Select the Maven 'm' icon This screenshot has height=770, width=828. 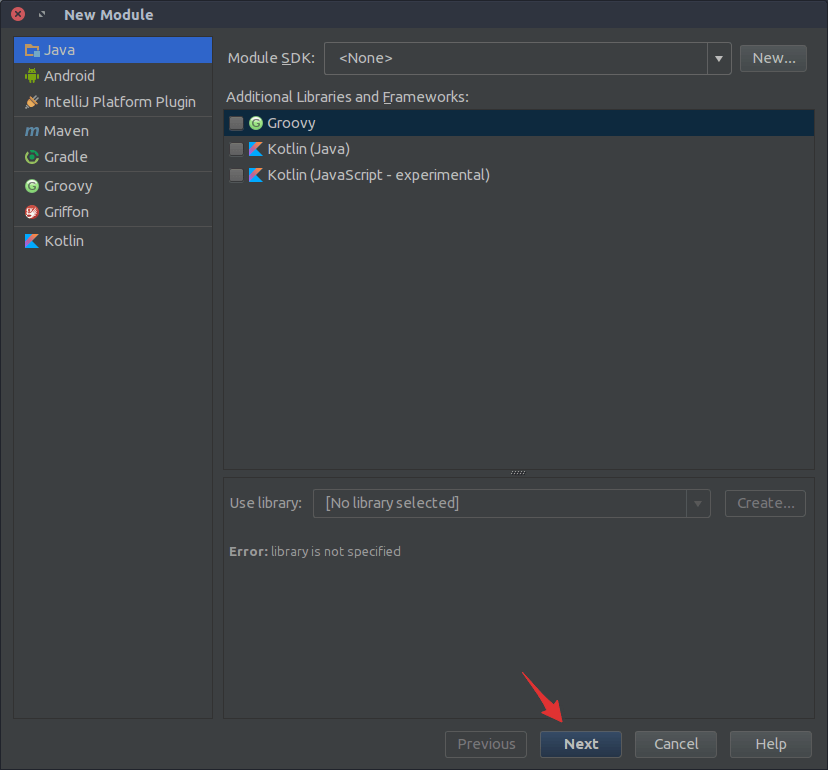[32, 131]
